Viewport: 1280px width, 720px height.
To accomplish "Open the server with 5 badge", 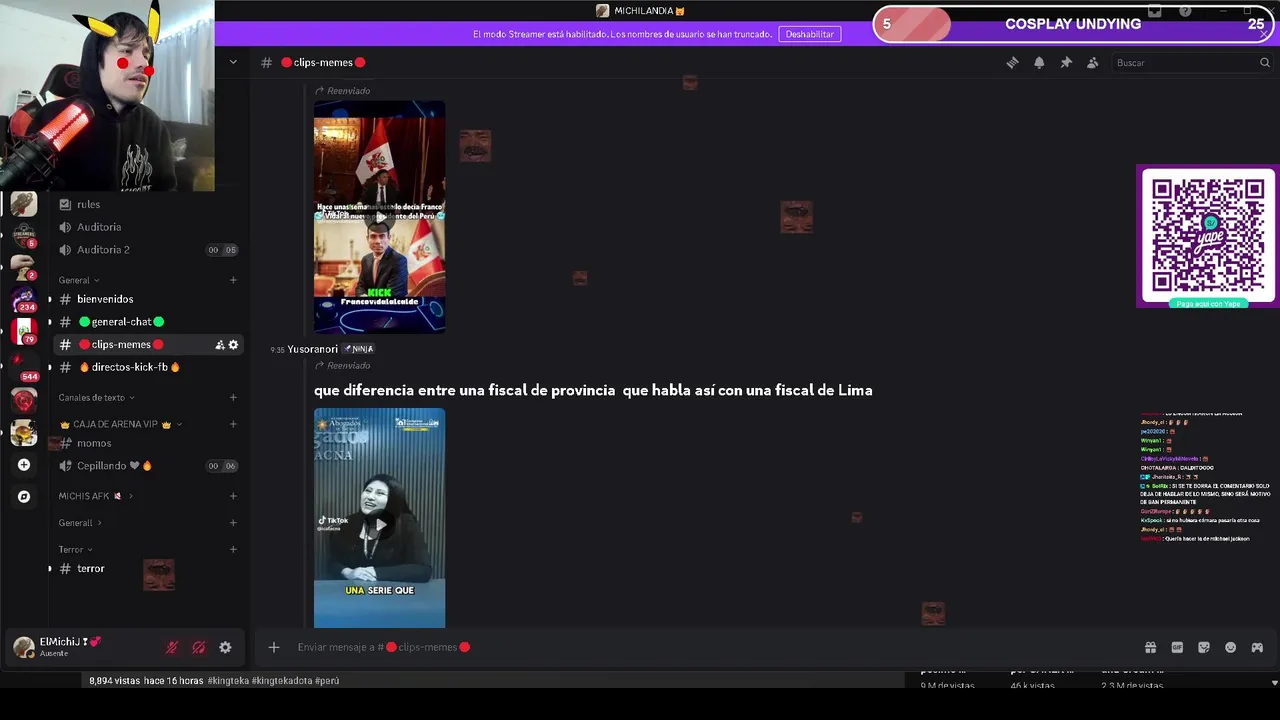I will tap(23, 235).
